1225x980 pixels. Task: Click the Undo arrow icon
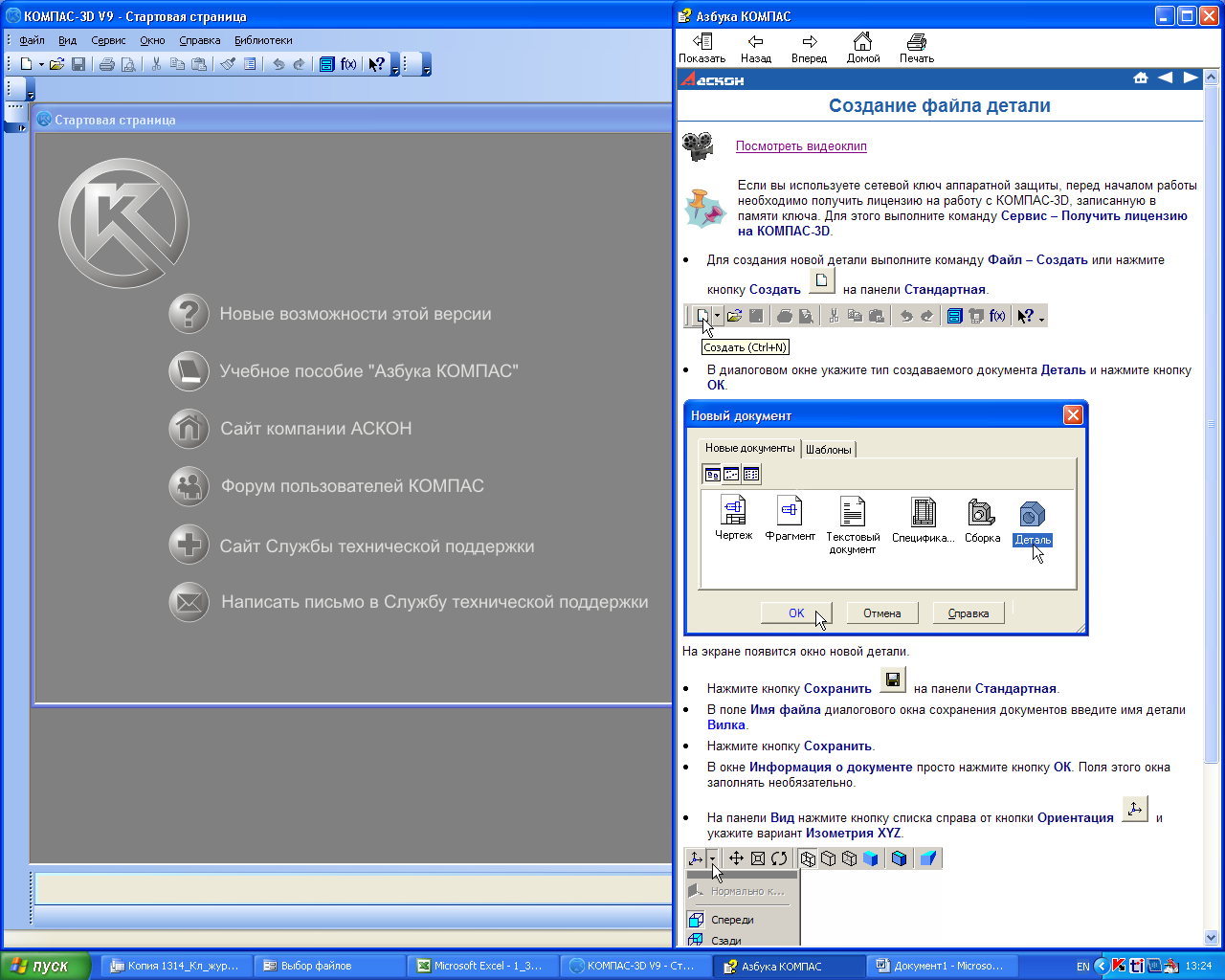point(278,64)
